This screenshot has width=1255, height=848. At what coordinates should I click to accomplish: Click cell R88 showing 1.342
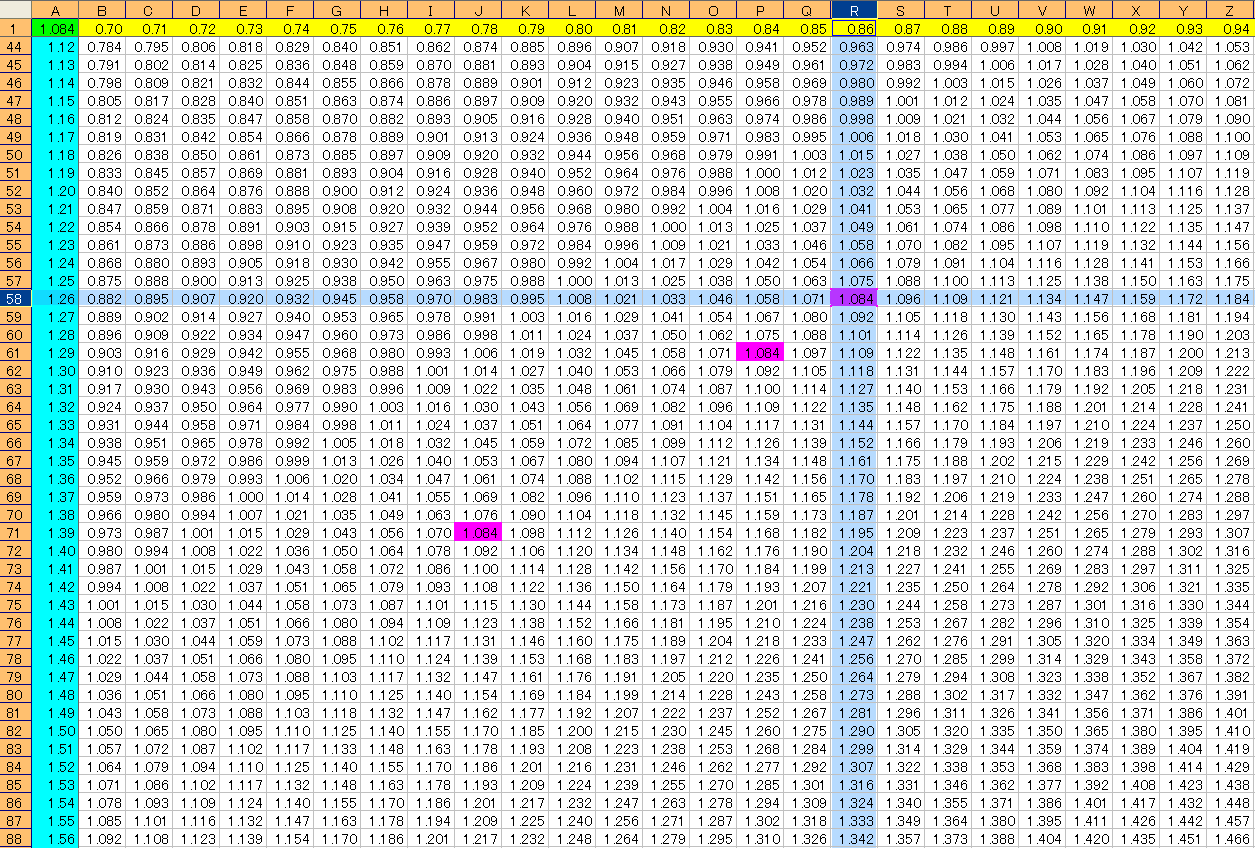tap(854, 839)
